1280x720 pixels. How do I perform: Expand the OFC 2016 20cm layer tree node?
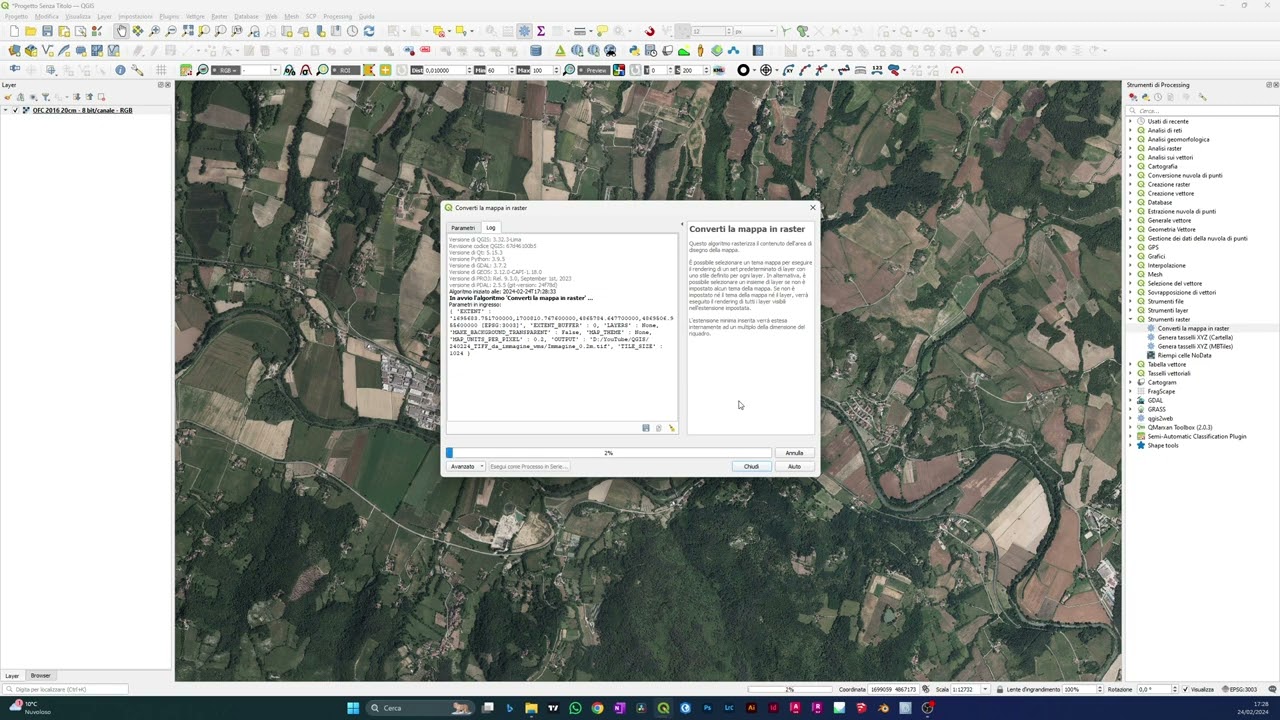[x=6, y=110]
